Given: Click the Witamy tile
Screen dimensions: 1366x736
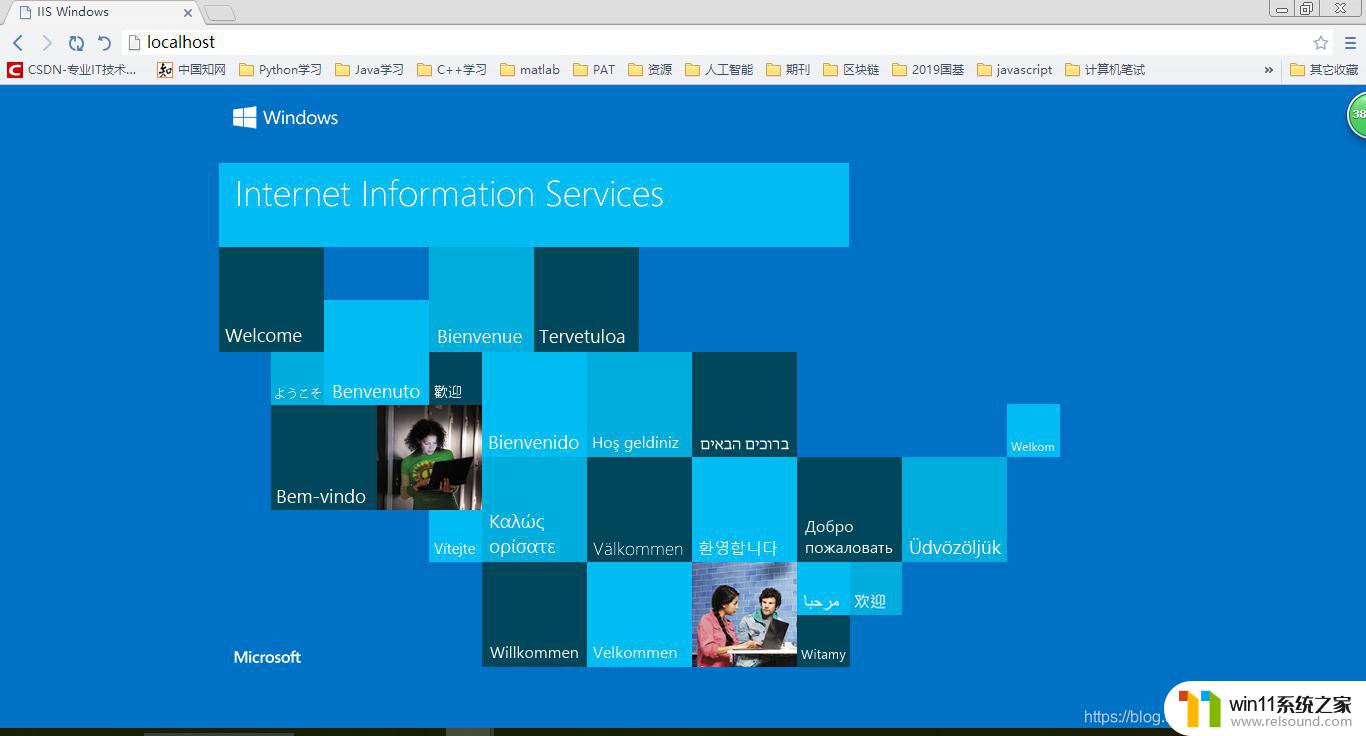Looking at the screenshot, I should click(x=823, y=641).
